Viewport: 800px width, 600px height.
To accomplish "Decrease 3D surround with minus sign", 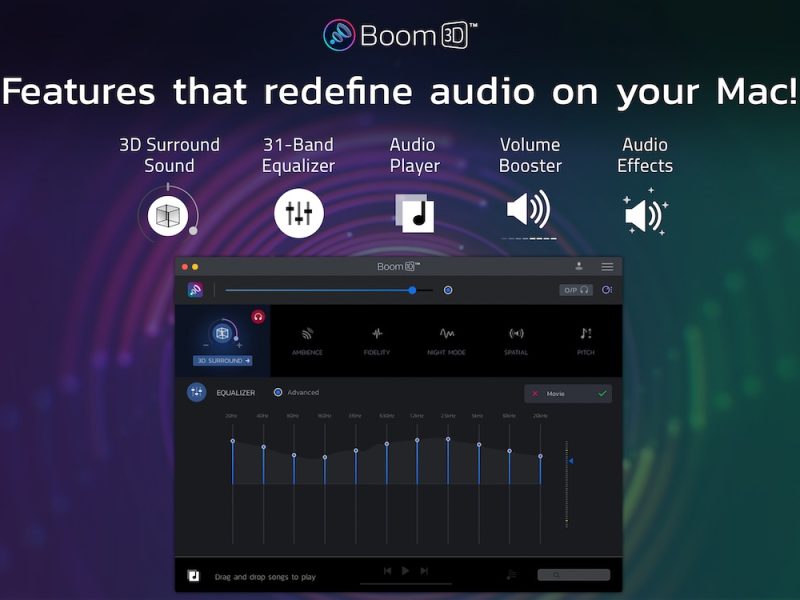I will point(206,345).
